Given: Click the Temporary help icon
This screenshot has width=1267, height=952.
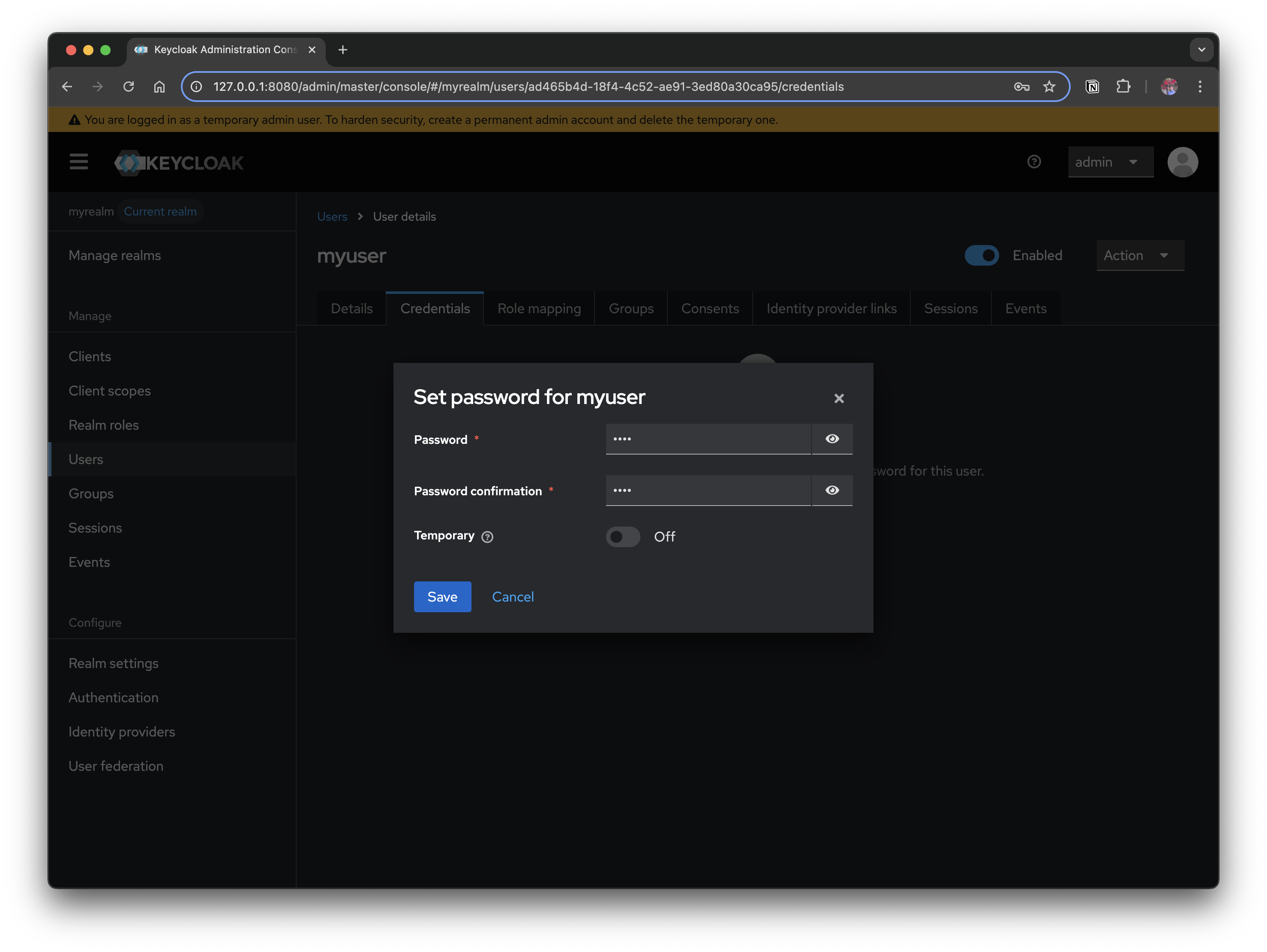Looking at the screenshot, I should [487, 536].
